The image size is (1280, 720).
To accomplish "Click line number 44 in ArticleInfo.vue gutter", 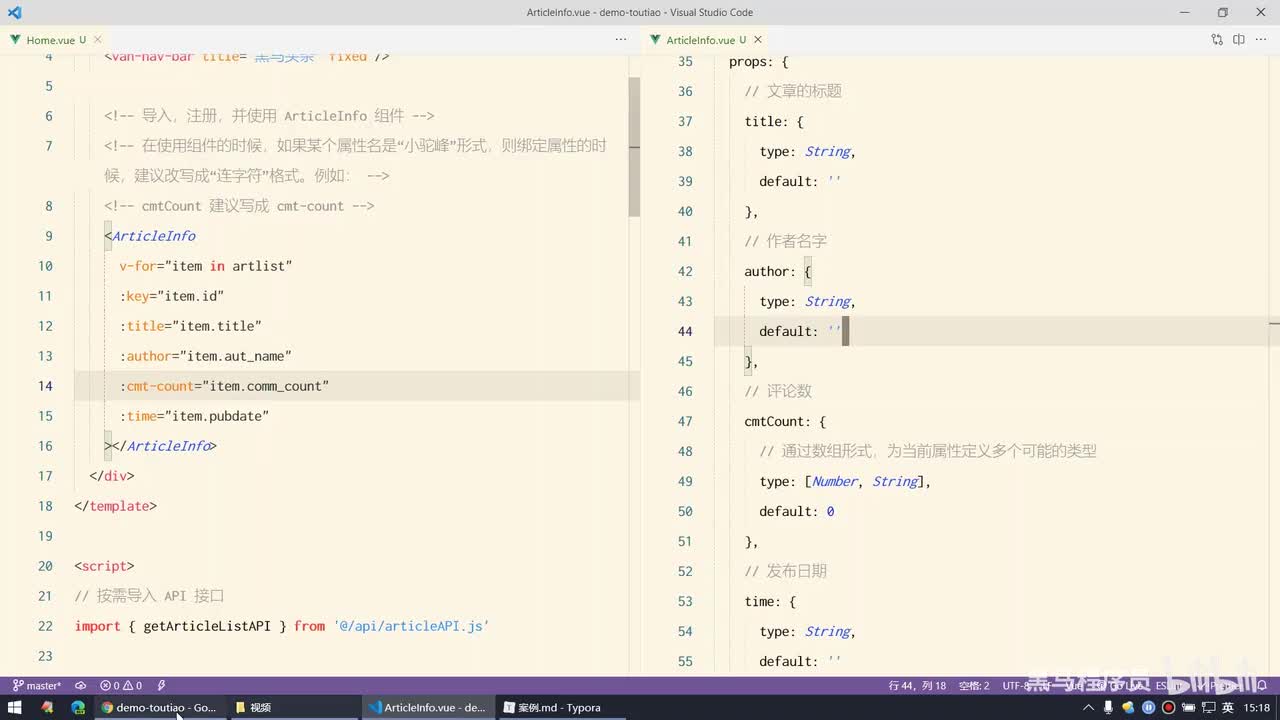I will click(x=685, y=331).
